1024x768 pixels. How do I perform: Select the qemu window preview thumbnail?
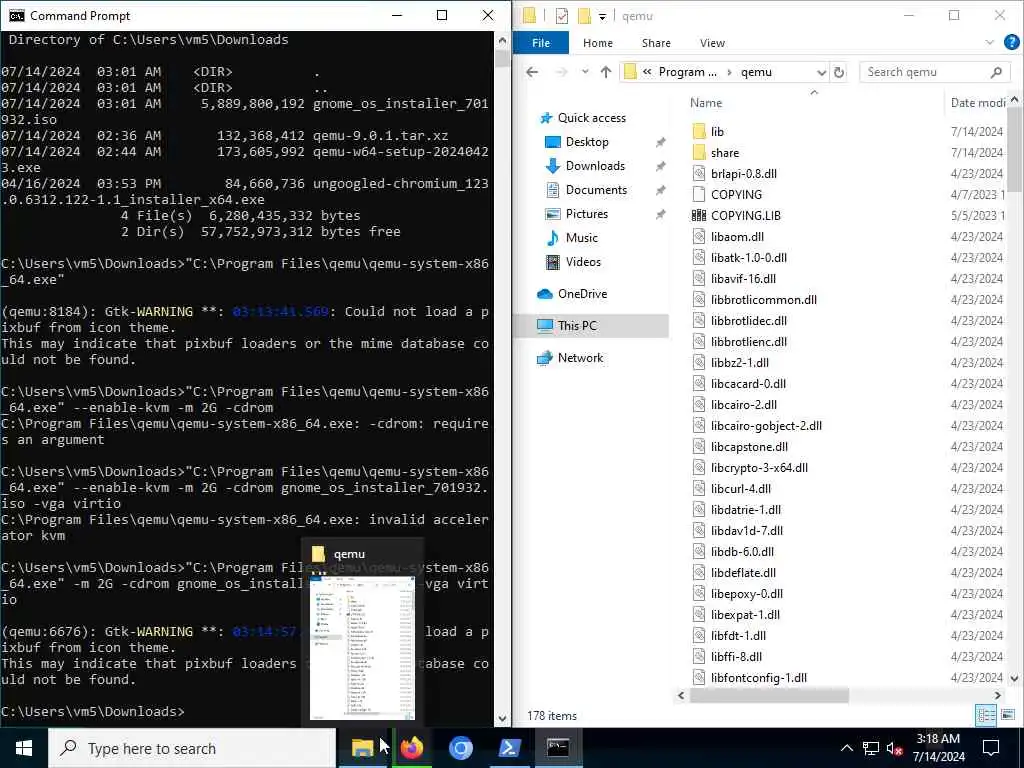[362, 647]
